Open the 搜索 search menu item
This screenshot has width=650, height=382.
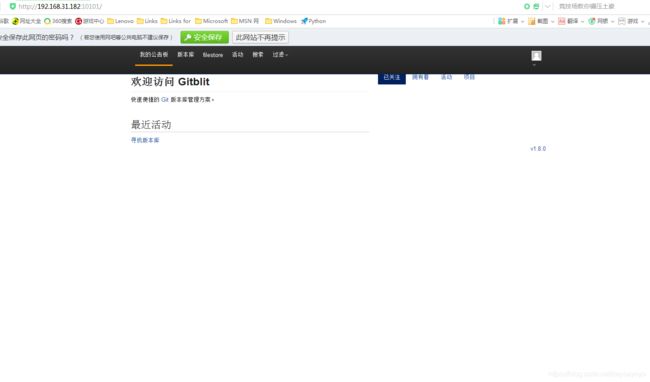pos(258,55)
